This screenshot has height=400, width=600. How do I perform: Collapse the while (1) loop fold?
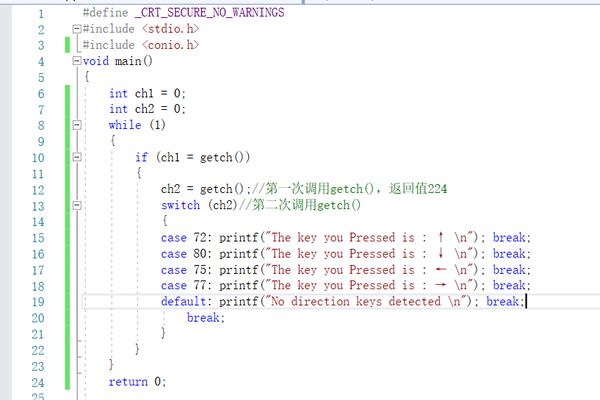click(x=77, y=125)
